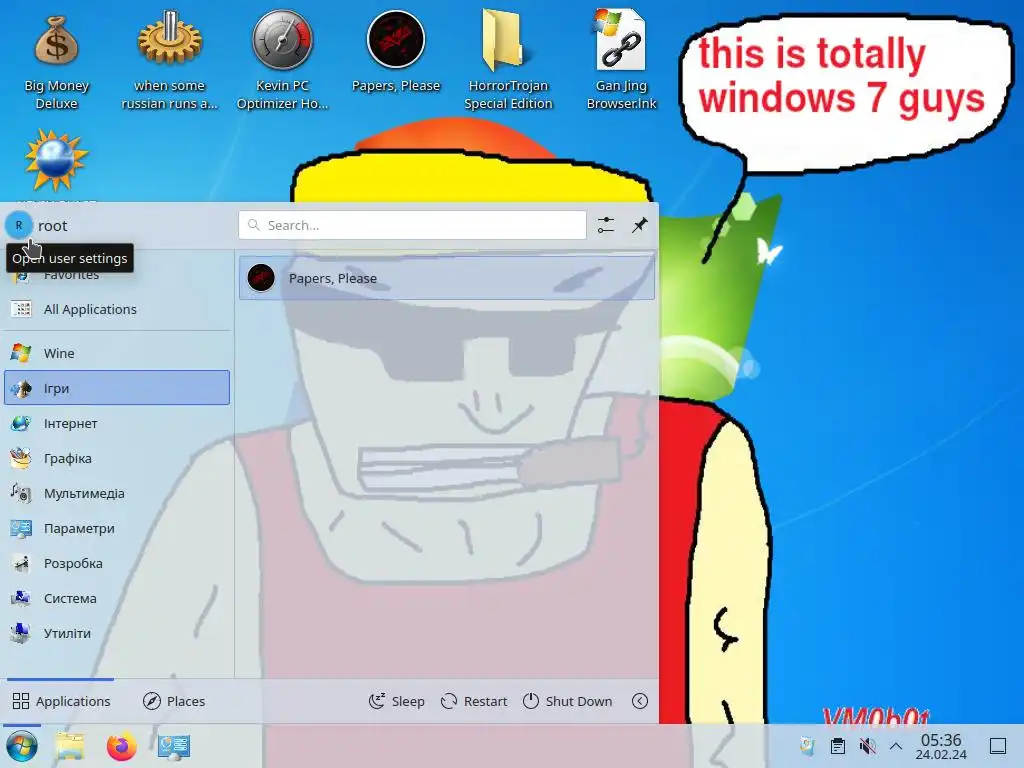
Task: Expand hidden system tray icons
Action: click(x=896, y=746)
